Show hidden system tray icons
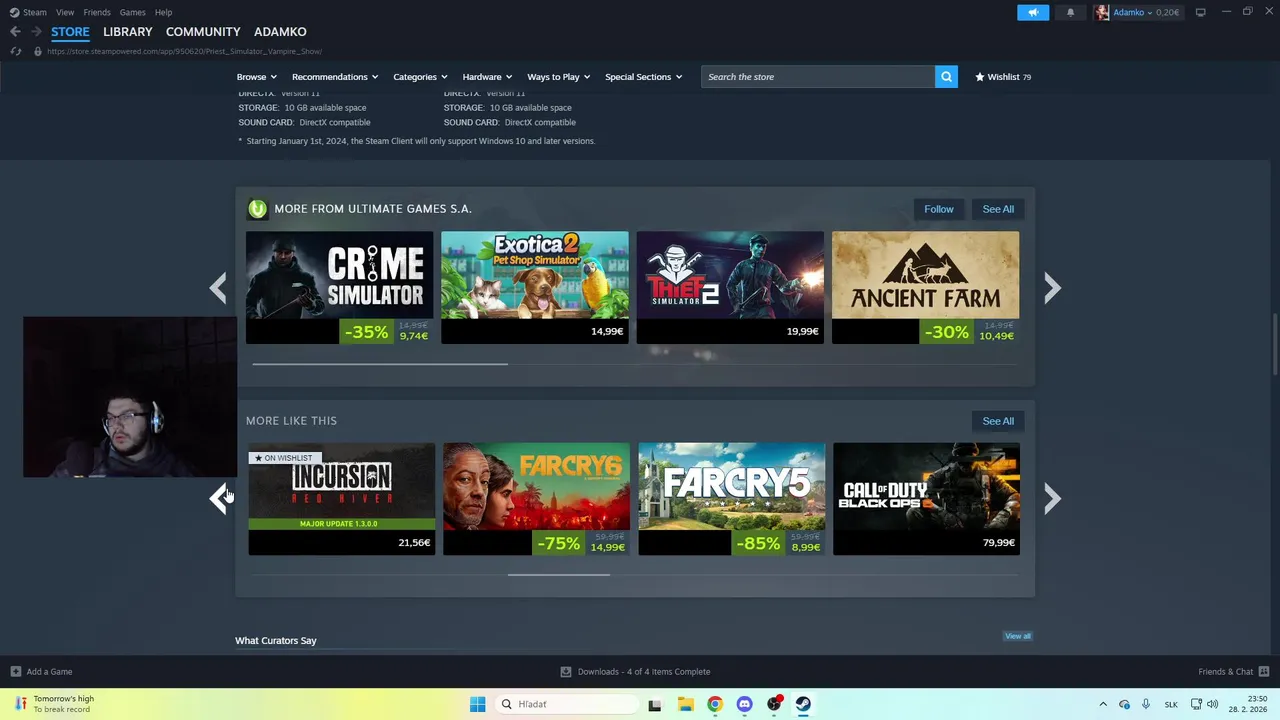This screenshot has height=720, width=1280. click(x=1103, y=704)
